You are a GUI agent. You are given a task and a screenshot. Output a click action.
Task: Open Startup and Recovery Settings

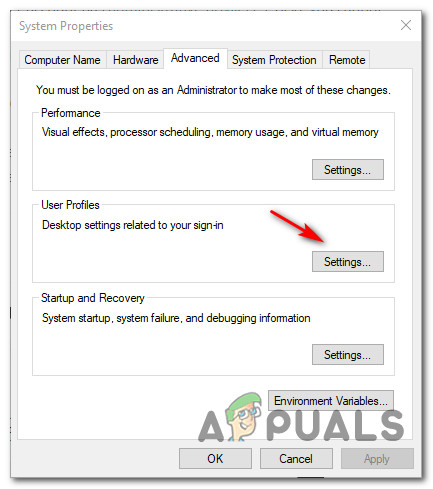(348, 355)
